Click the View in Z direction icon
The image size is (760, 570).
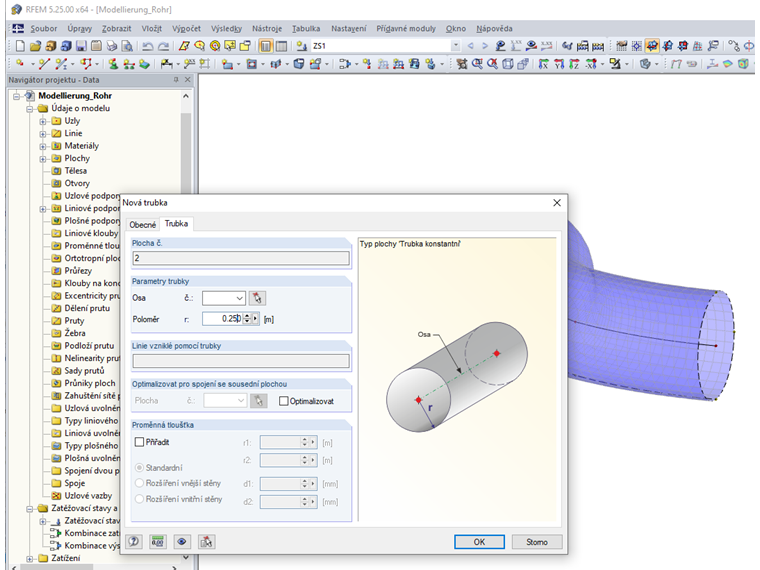pyautogui.click(x=574, y=63)
